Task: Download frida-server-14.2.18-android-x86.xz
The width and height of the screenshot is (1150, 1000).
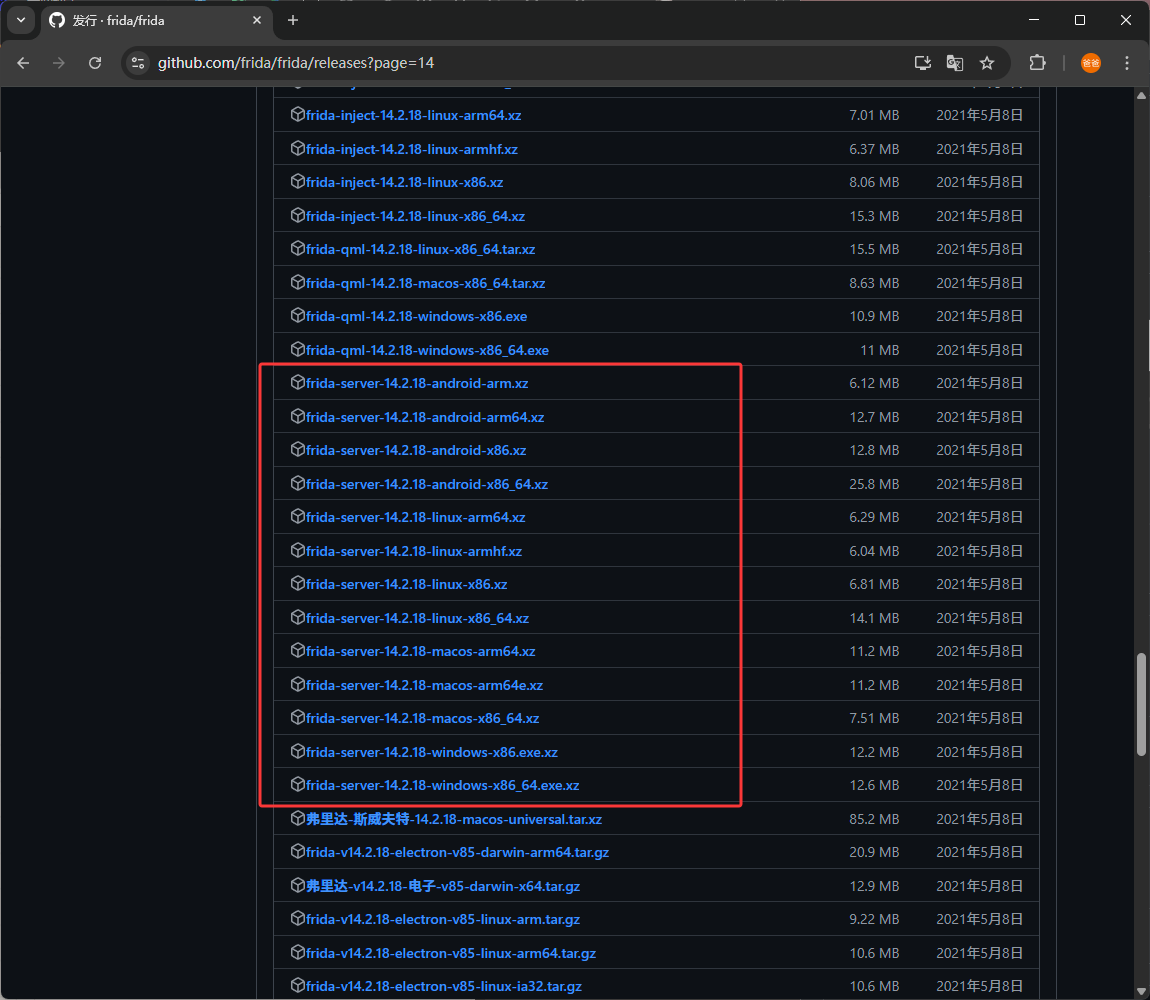Action: tap(416, 450)
